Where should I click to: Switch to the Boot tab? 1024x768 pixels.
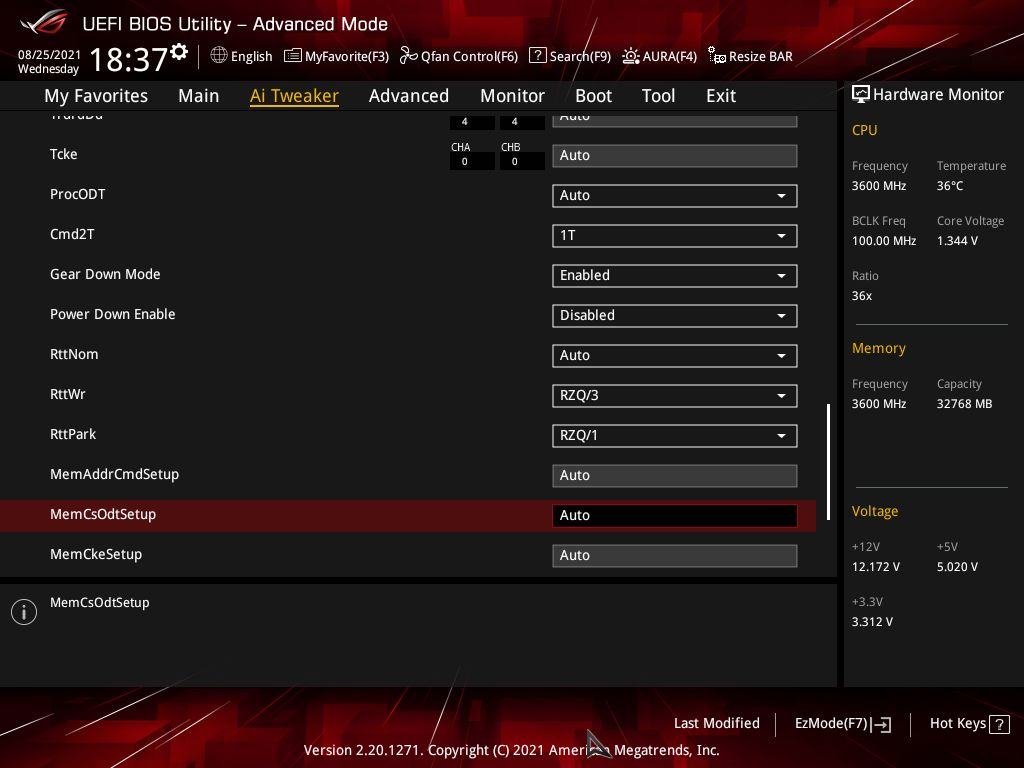(593, 96)
